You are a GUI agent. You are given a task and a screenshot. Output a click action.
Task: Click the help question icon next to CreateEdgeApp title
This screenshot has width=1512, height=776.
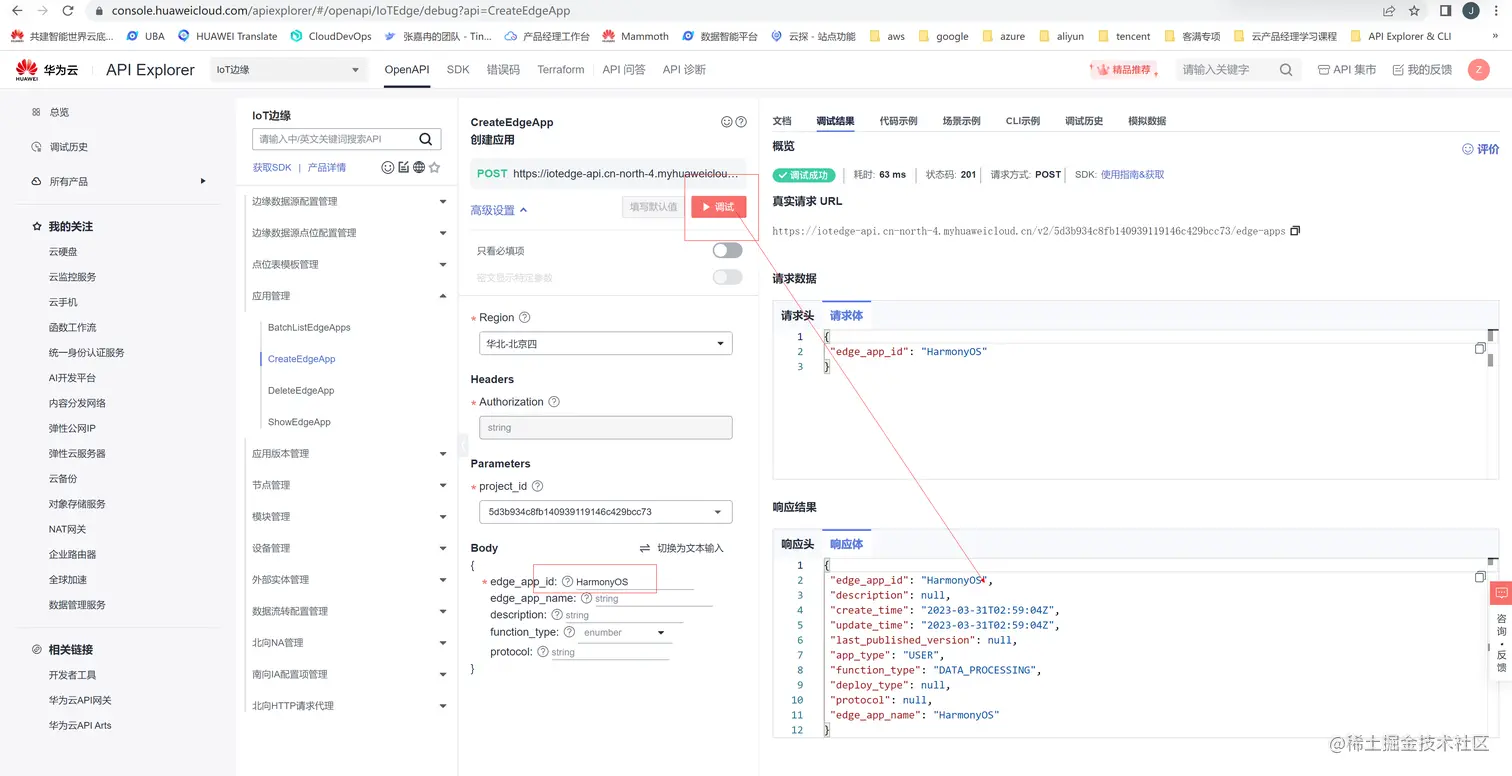point(741,122)
